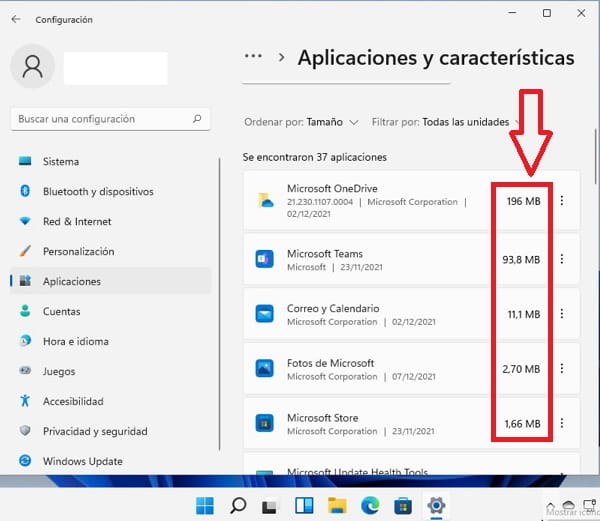Open more options for Microsoft Teams
Viewport: 600px width, 521px height.
[562, 259]
